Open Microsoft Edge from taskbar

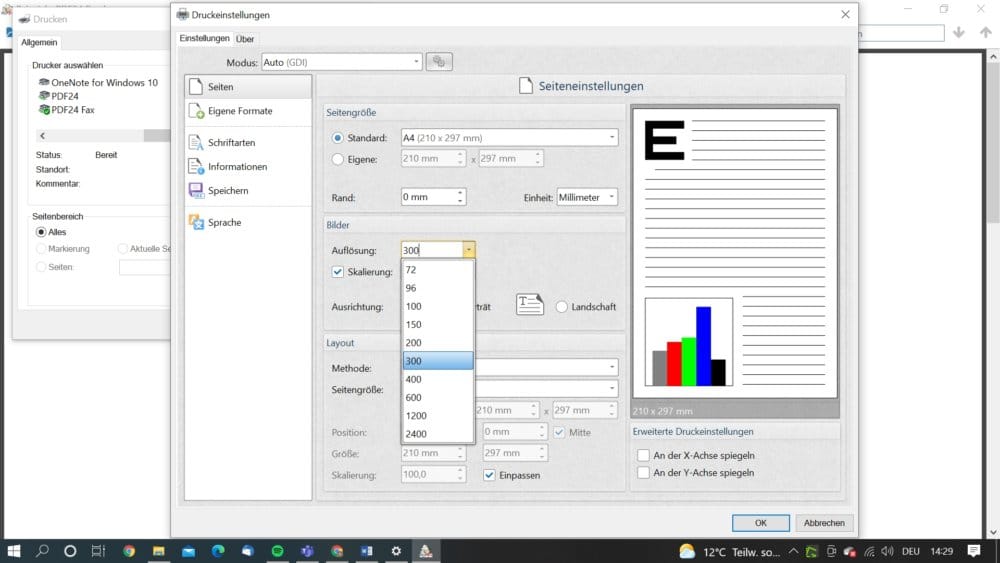click(x=218, y=551)
